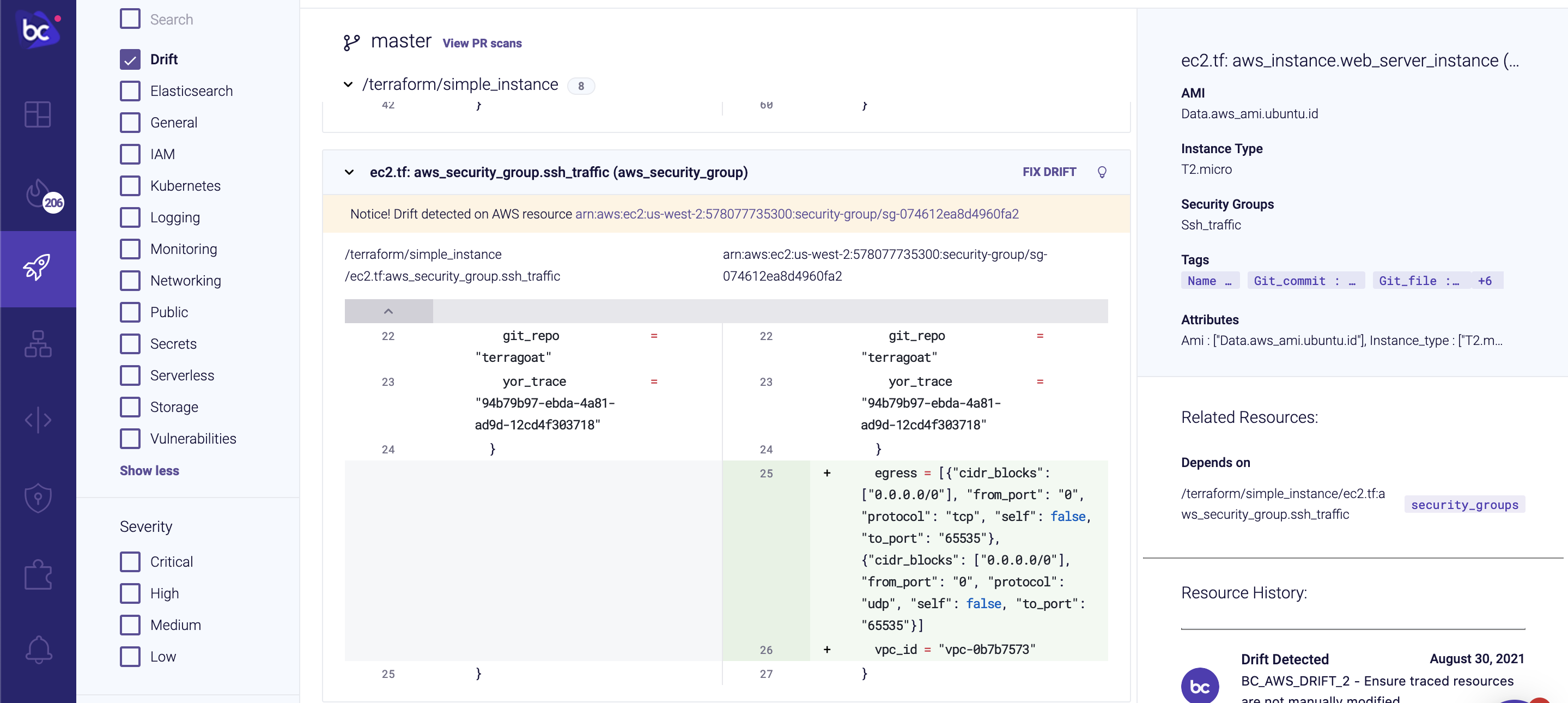Screen dimensions: 1568x703
Task: Check the Networking category checkbox
Action: coord(130,281)
